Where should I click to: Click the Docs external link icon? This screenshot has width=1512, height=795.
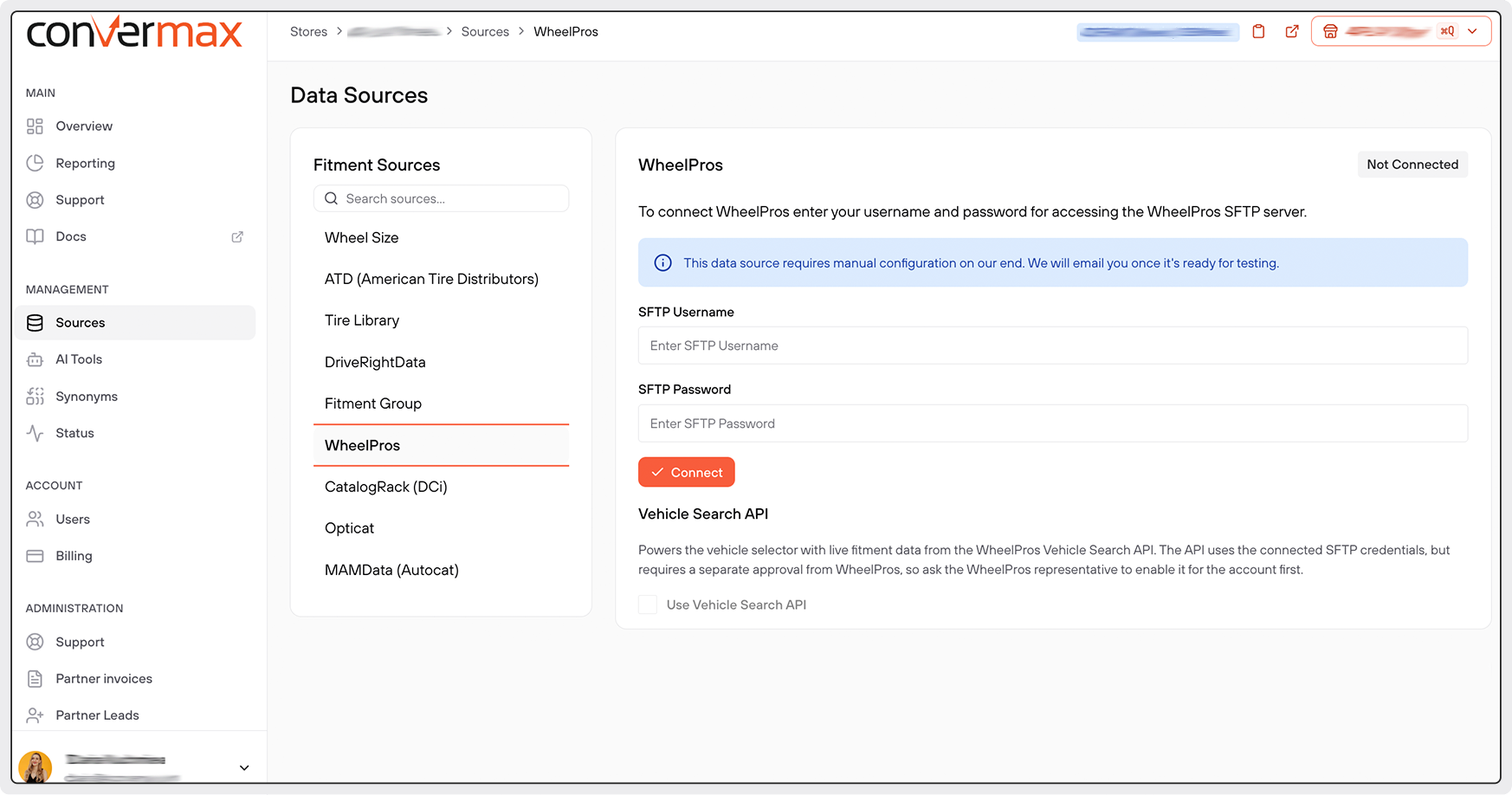point(237,236)
